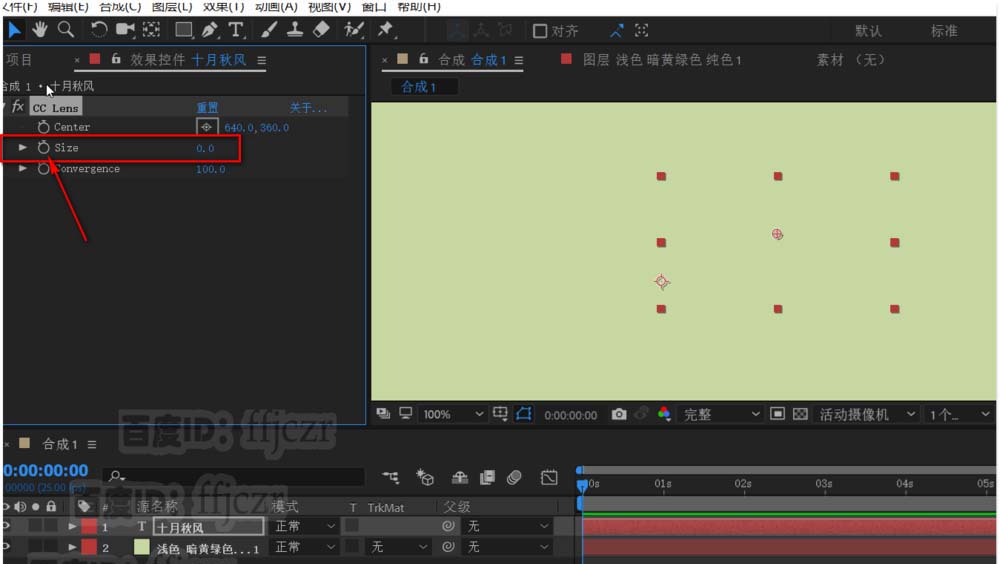Screen dimensions: 1000x564
Task: Open the 1个 view layout dropdown
Action: pos(959,414)
